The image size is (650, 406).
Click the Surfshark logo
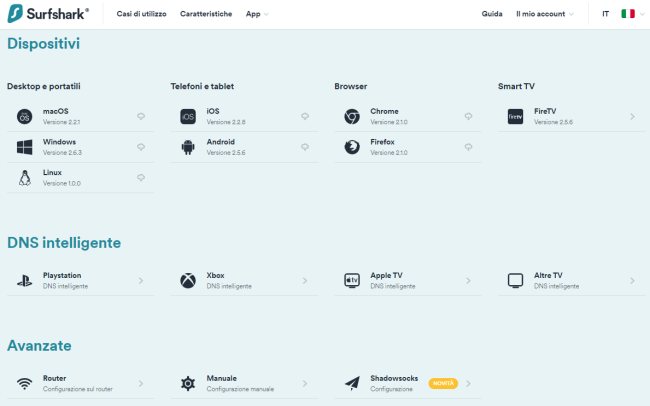pyautogui.click(x=48, y=14)
